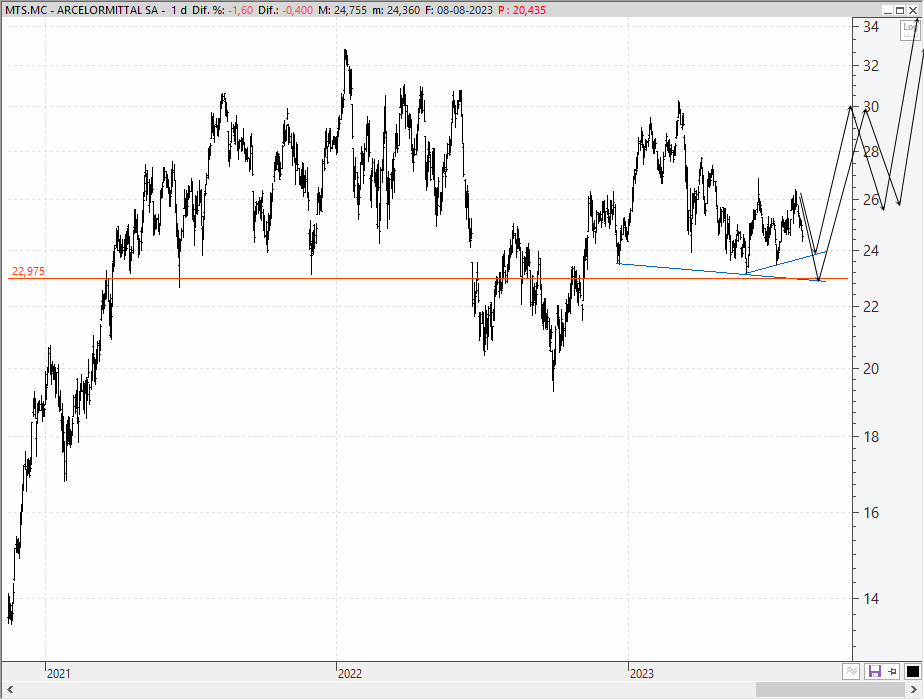Click the '1 d' timeframe text
This screenshot has height=700, width=924.
[x=179, y=10]
